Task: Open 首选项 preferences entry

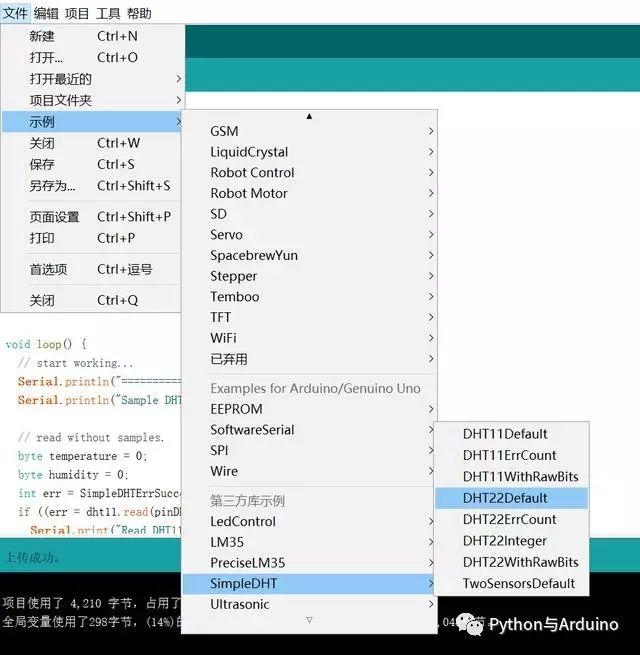Action: point(92,269)
